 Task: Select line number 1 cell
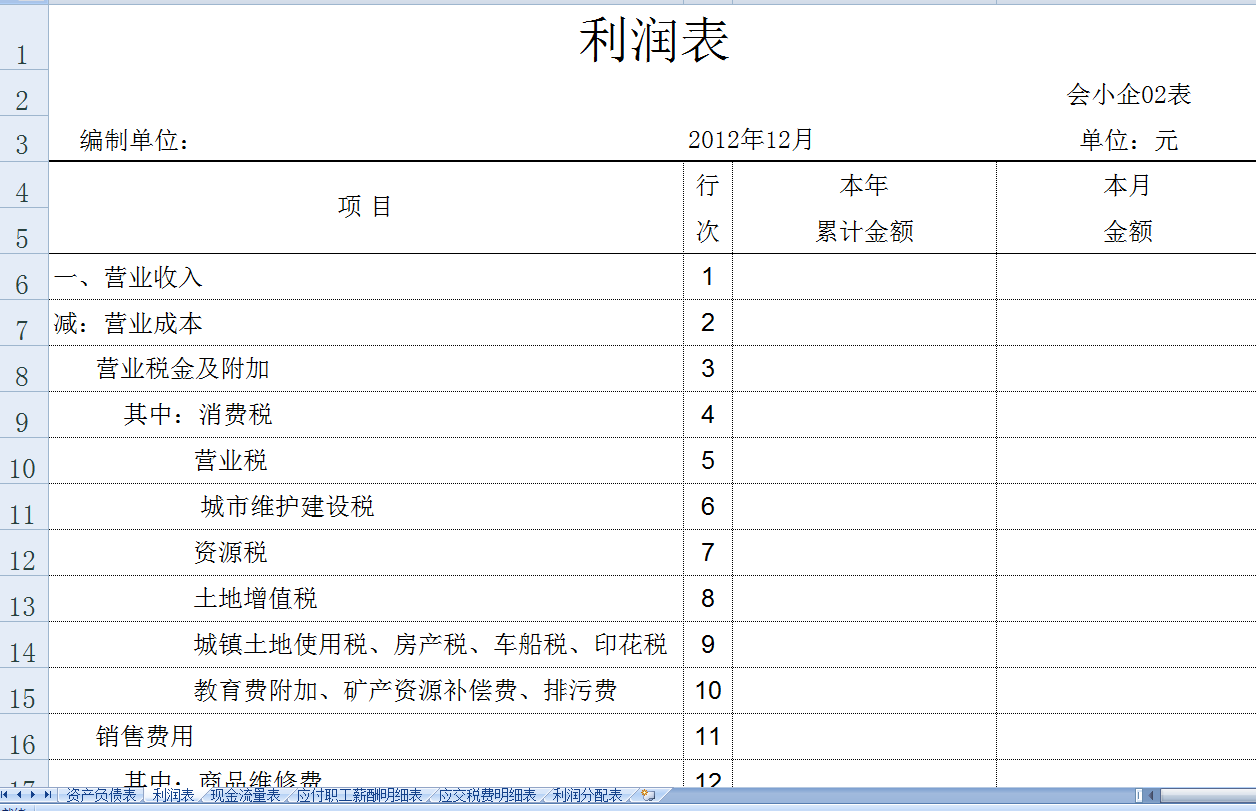click(708, 277)
